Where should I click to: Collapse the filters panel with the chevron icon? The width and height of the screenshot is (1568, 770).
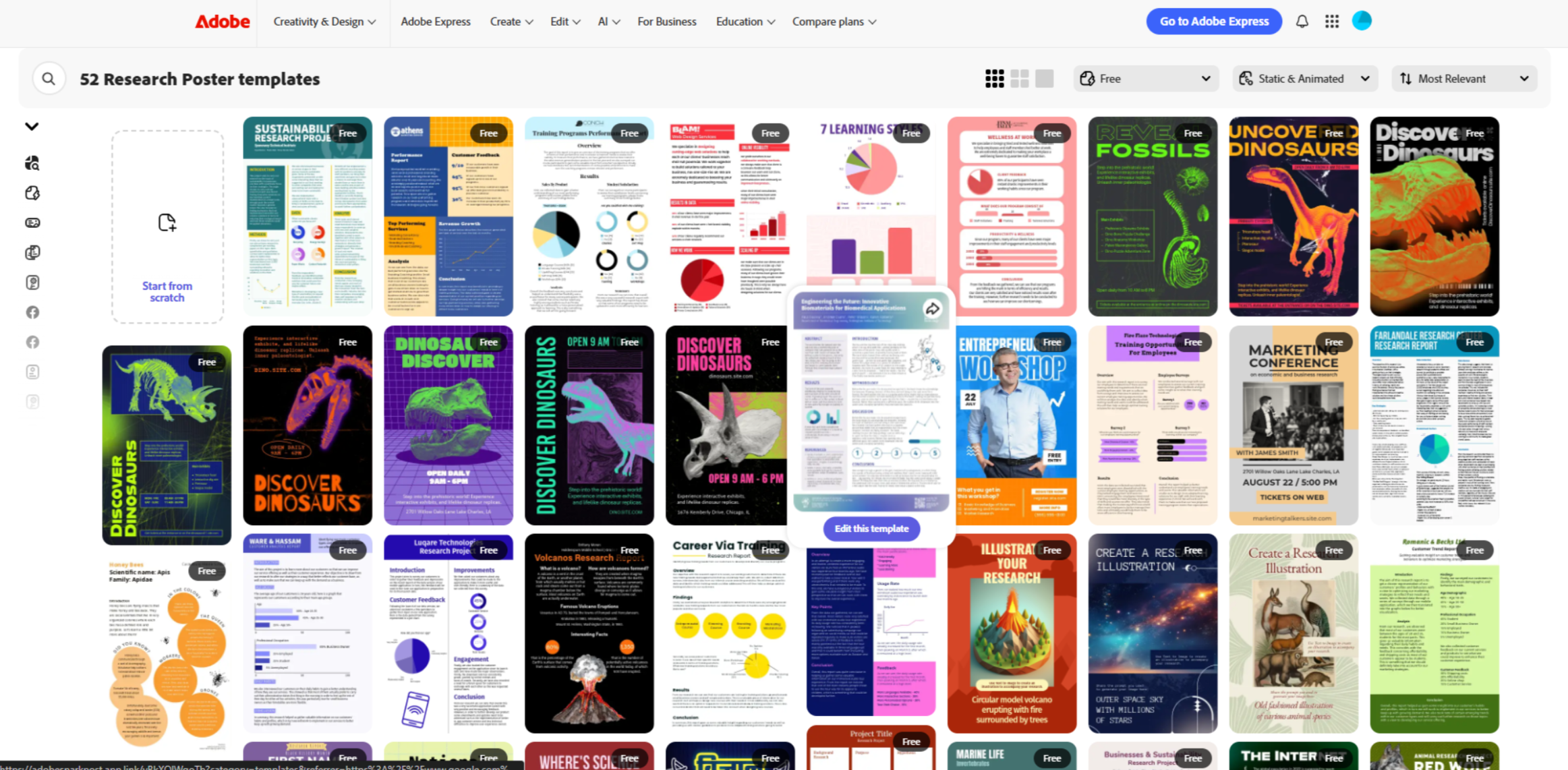(x=31, y=126)
